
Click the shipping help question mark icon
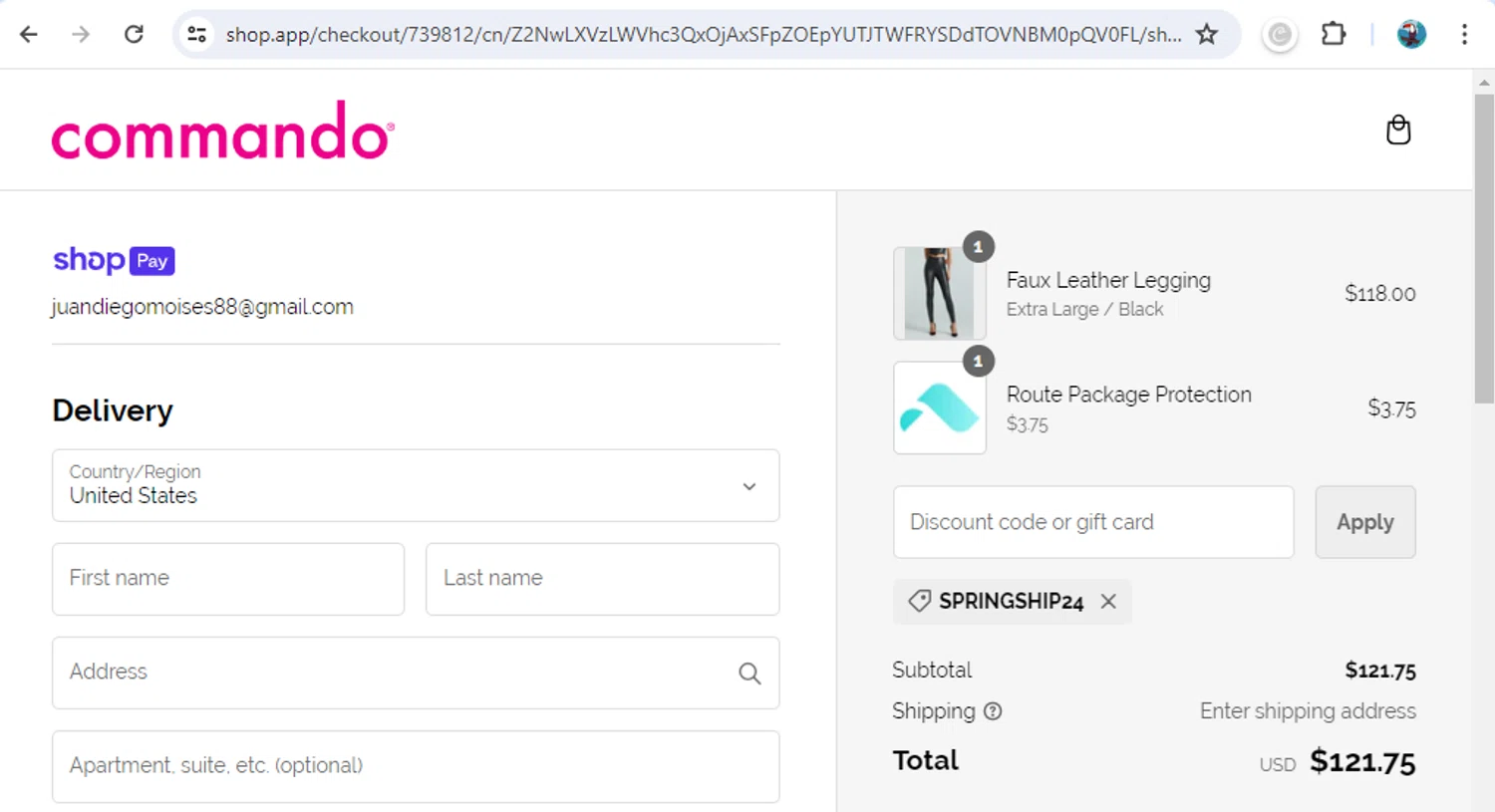[993, 711]
